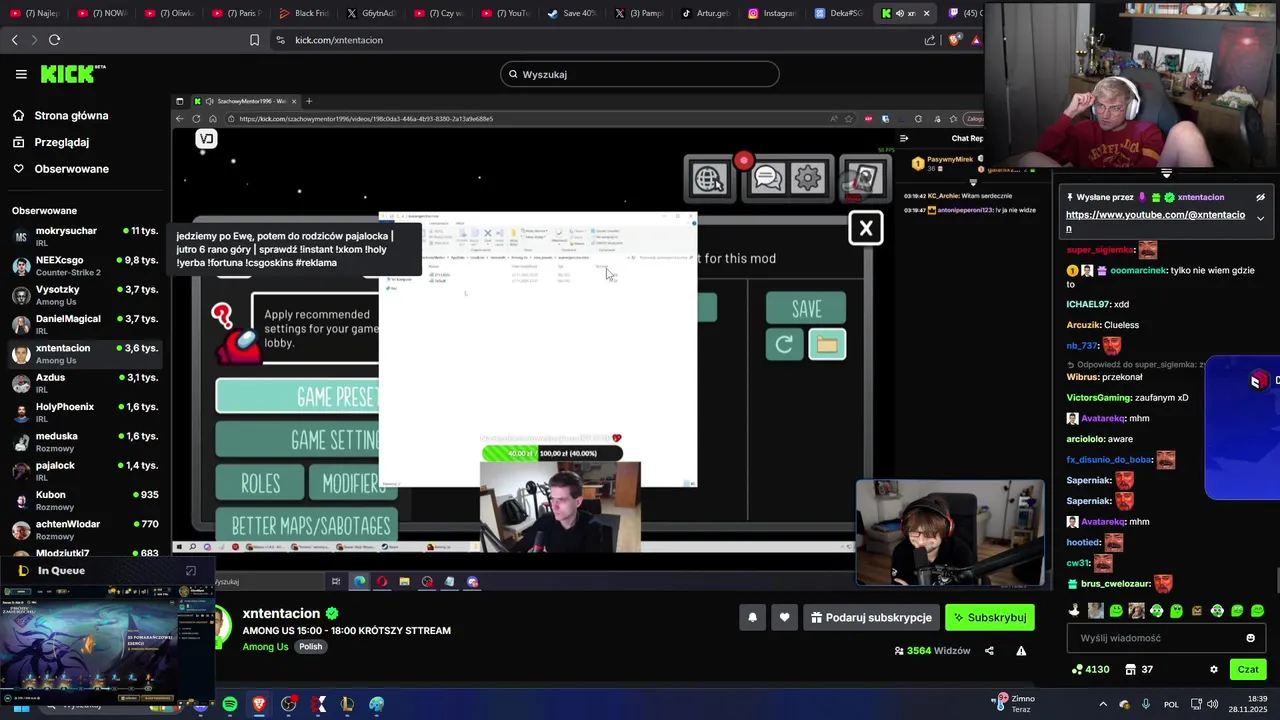Send message with Czat button
Screen dimensions: 1280x720
click(x=1248, y=670)
